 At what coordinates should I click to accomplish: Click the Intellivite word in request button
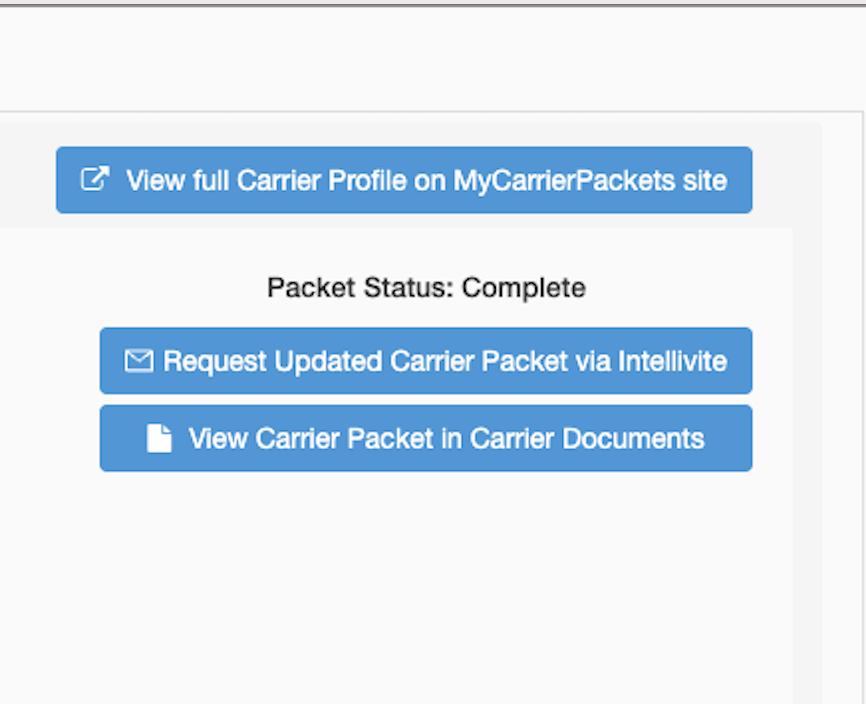pos(672,360)
